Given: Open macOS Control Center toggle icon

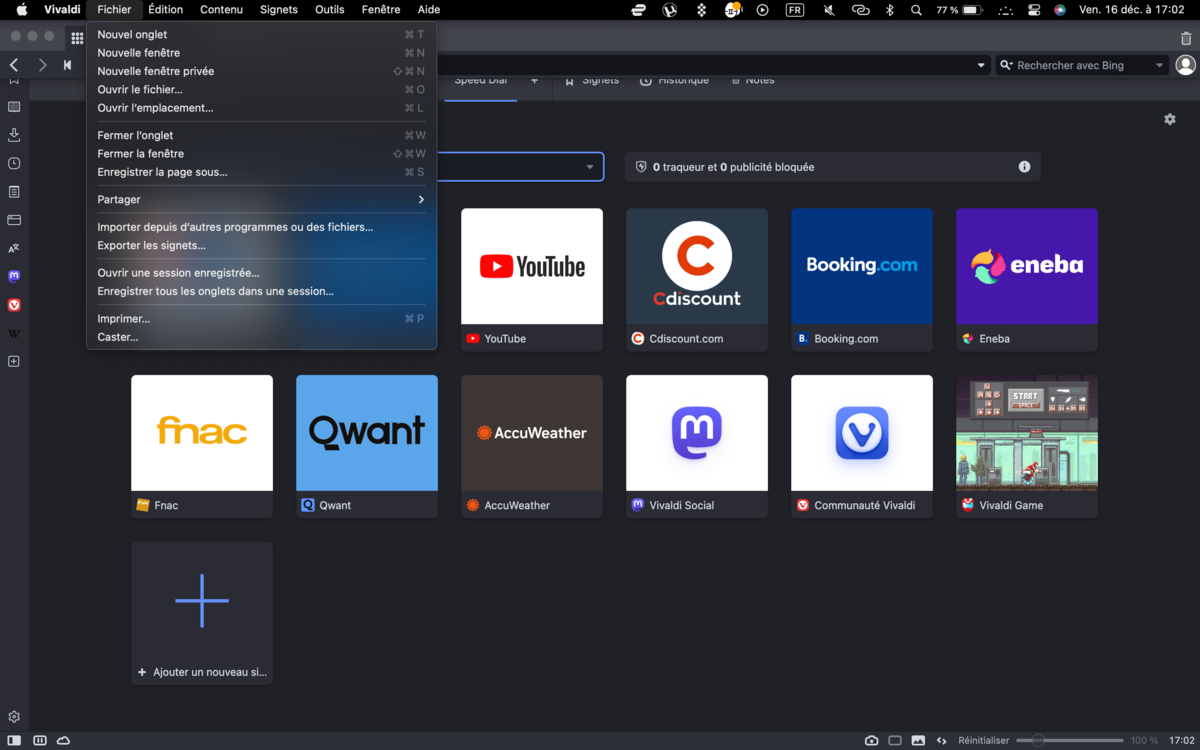Looking at the screenshot, I should (1034, 10).
